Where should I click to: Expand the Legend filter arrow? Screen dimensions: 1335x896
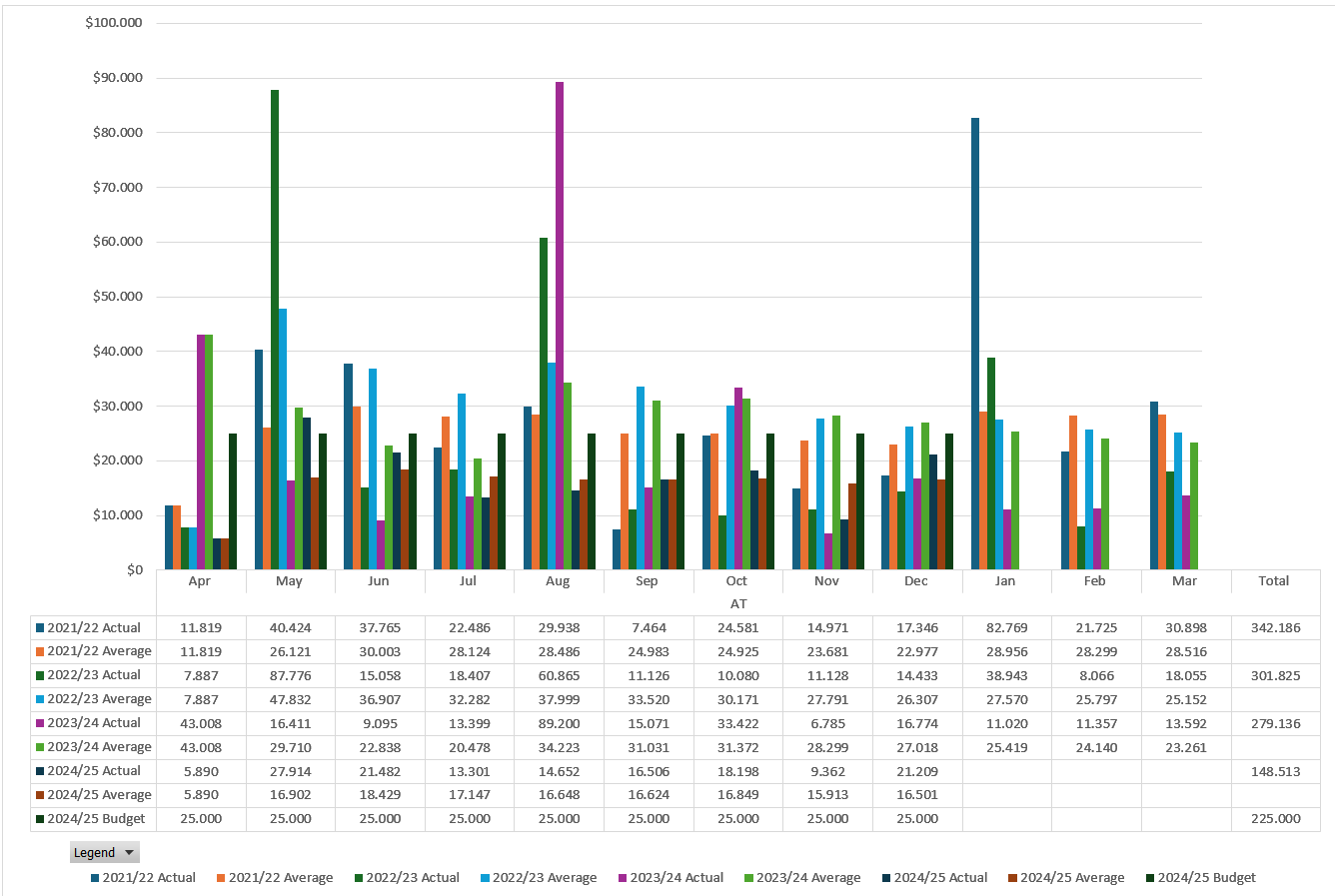coord(128,852)
